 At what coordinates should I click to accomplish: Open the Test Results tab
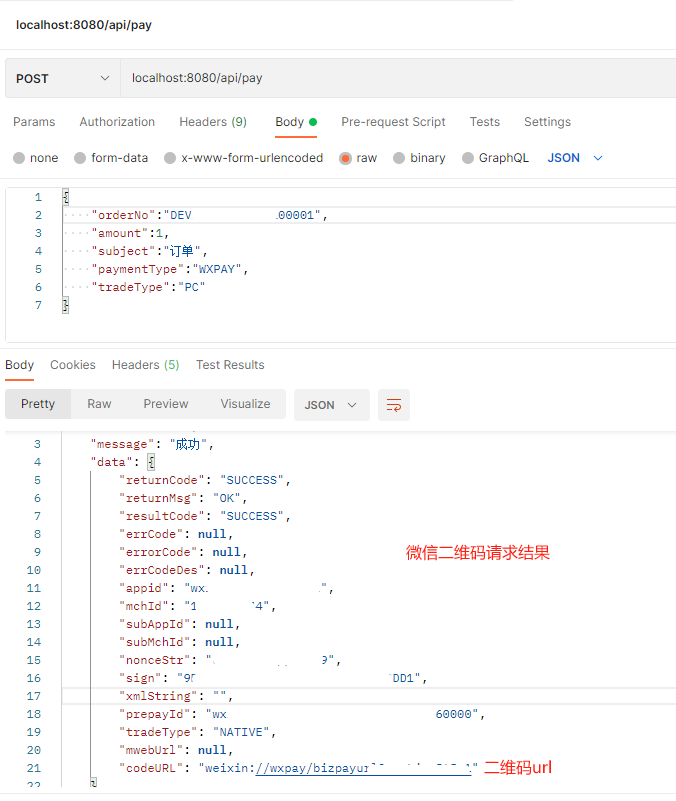pos(230,365)
